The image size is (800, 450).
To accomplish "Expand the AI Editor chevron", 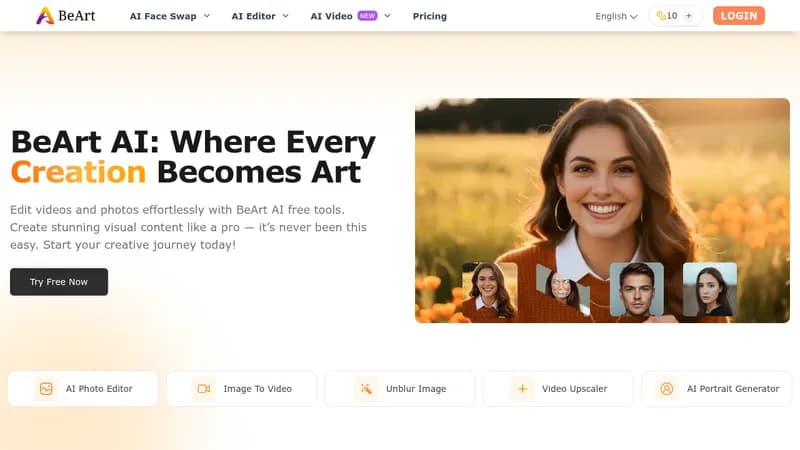I will click(286, 16).
